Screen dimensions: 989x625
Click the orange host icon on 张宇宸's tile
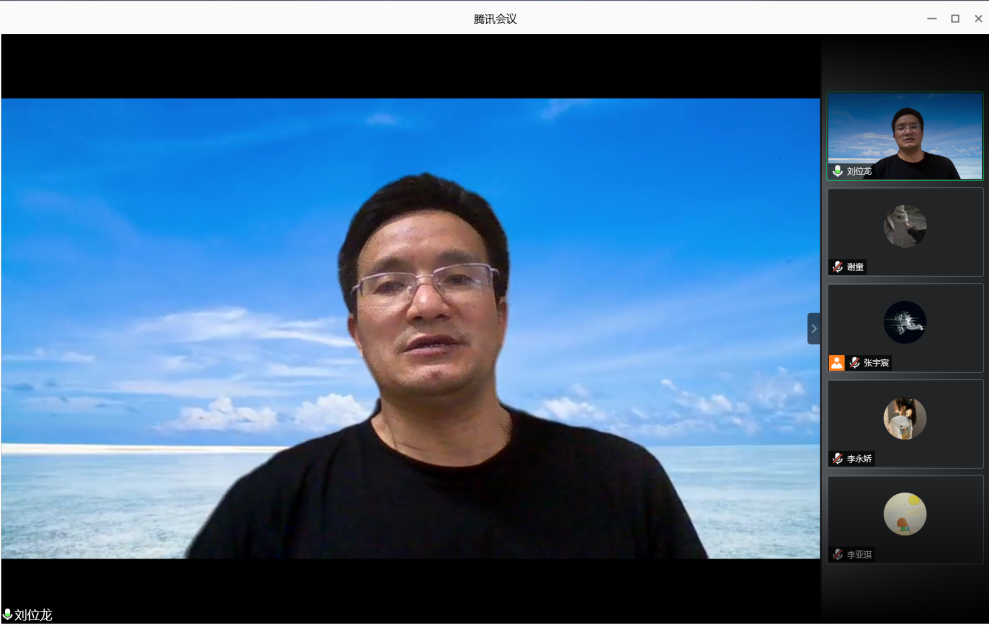point(836,363)
